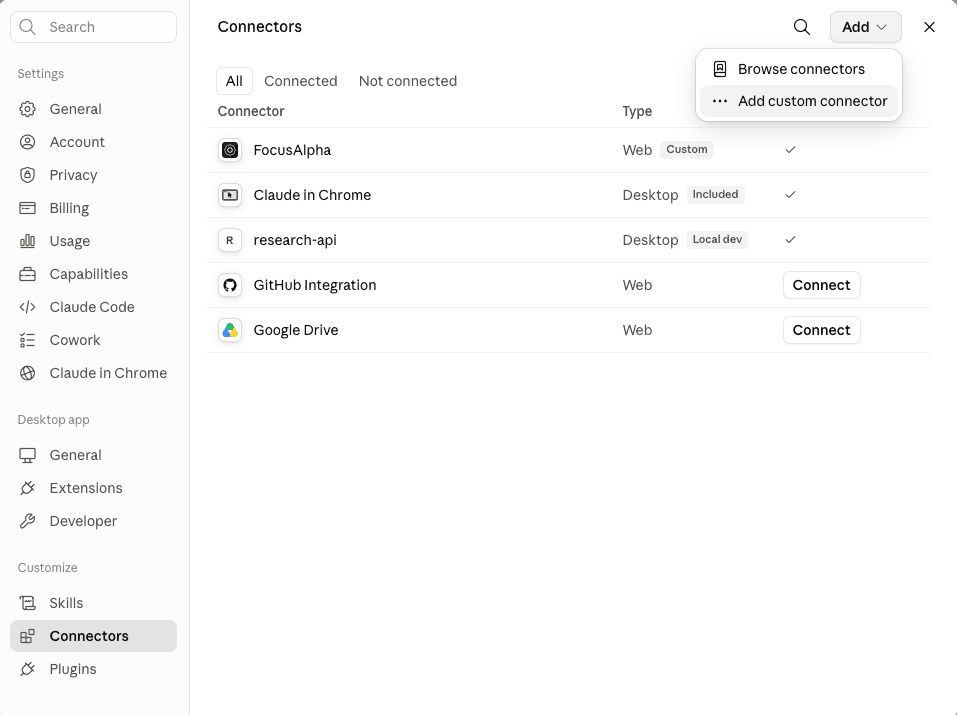Viewport: 957px width, 715px height.
Task: Click the Developer wrench icon
Action: click(x=27, y=521)
